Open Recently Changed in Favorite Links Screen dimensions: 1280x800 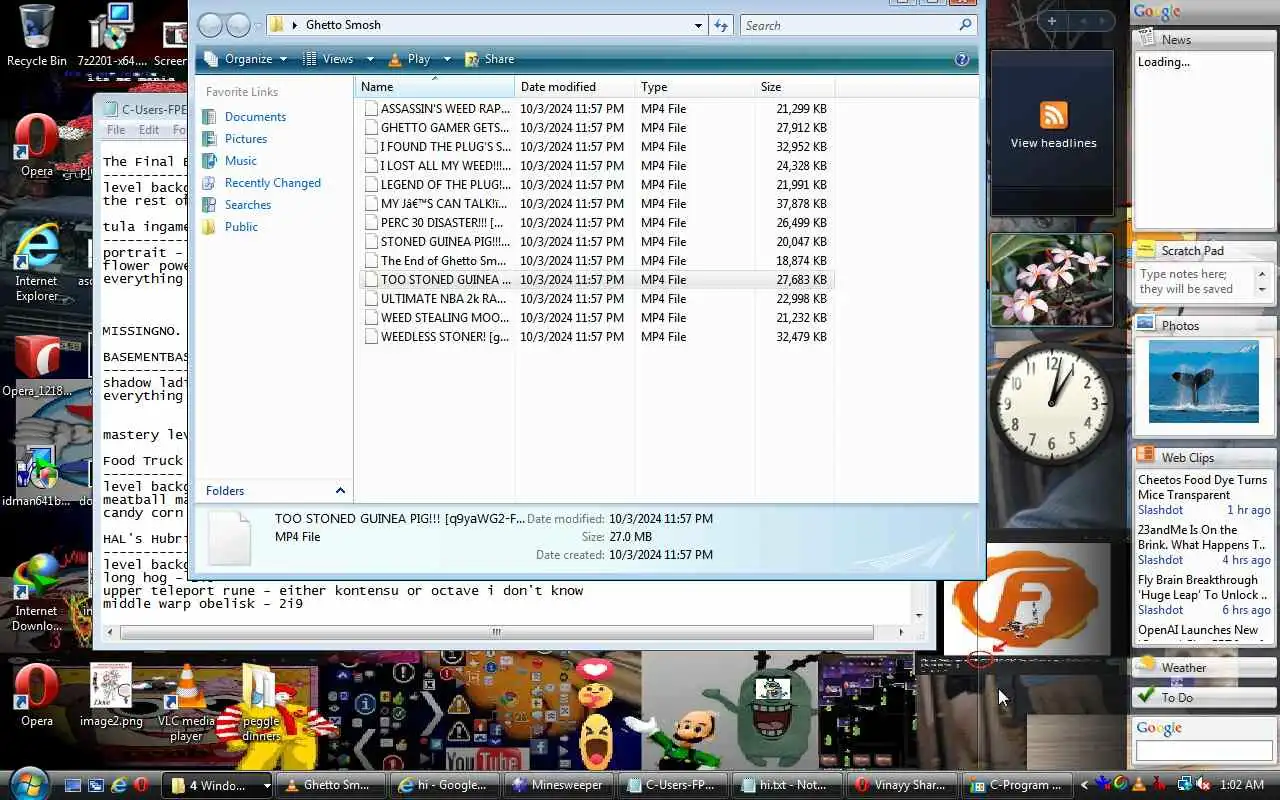272,183
